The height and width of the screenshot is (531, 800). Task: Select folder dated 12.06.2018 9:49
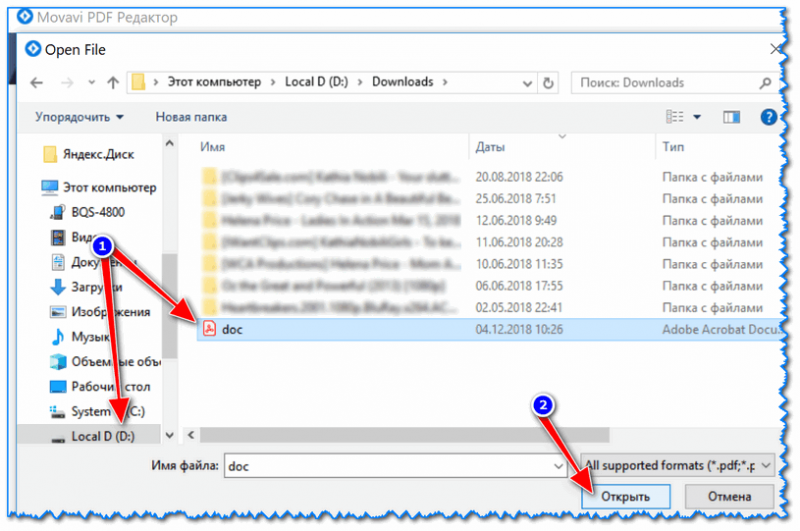(x=488, y=220)
